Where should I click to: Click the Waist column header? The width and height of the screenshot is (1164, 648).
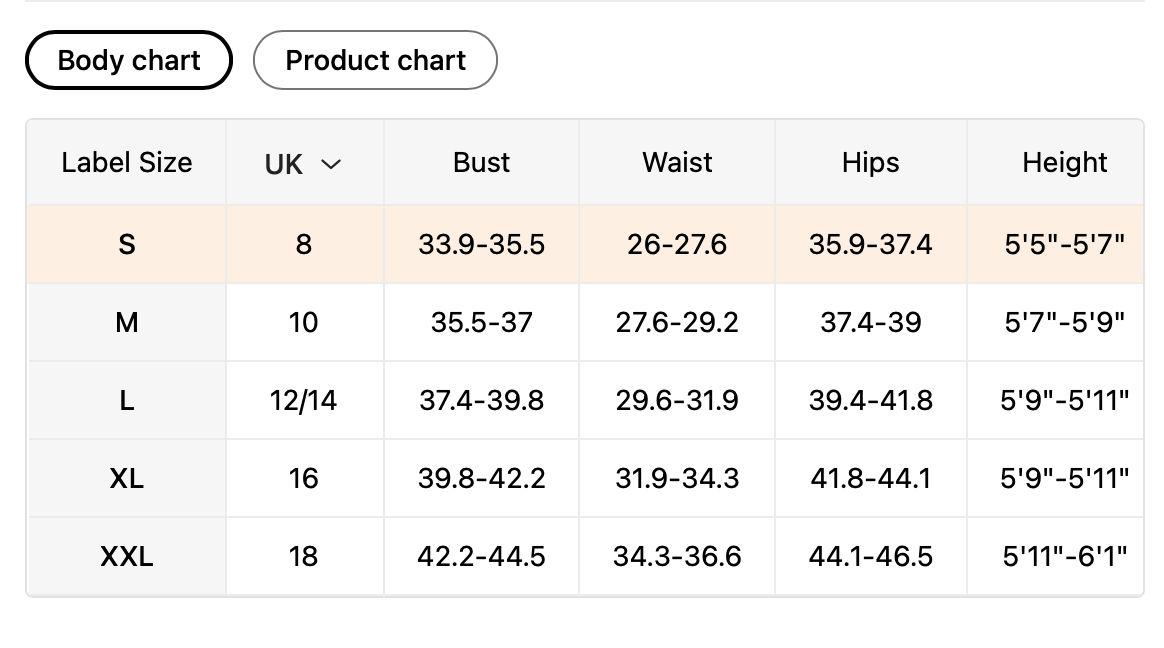pos(677,163)
